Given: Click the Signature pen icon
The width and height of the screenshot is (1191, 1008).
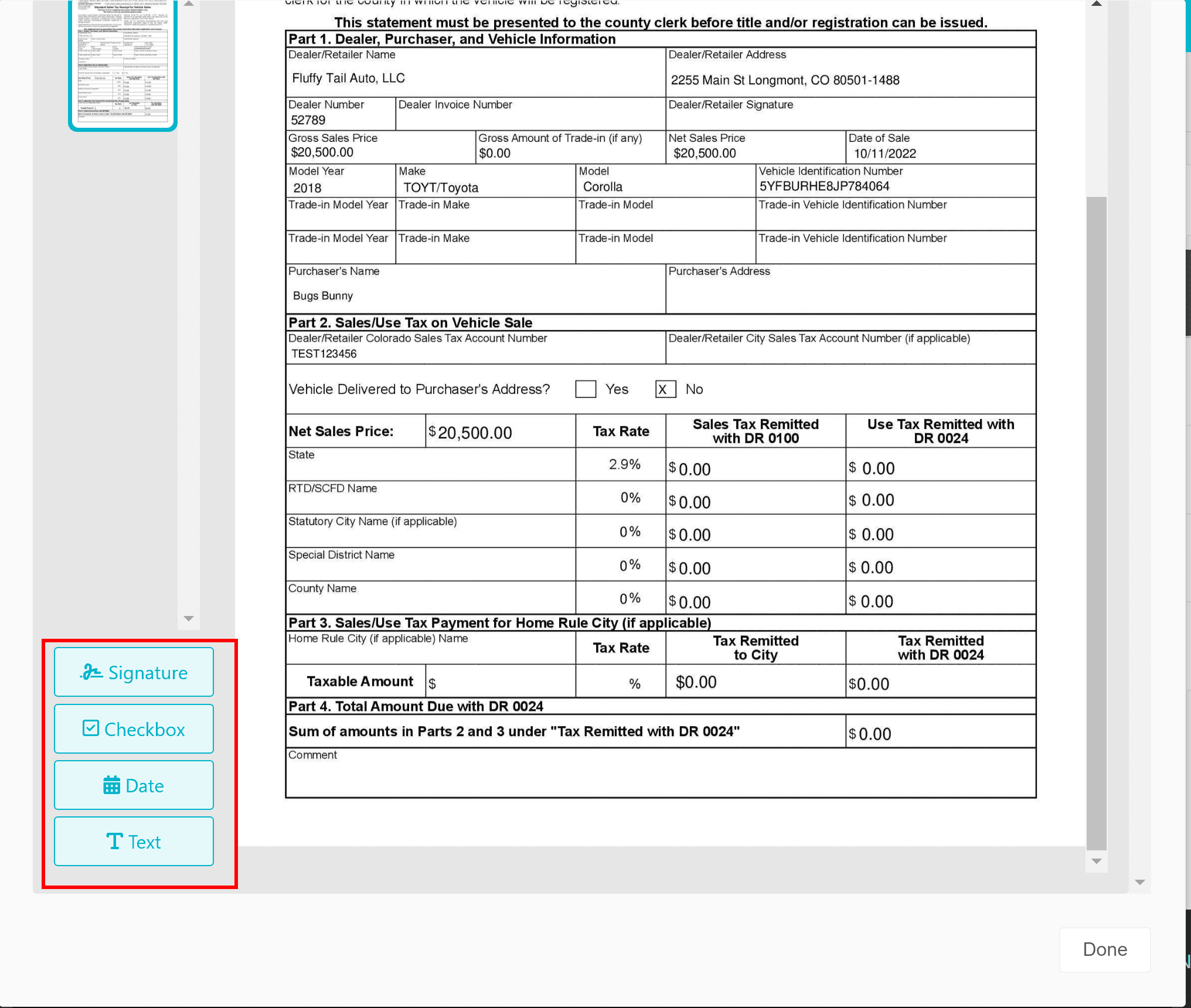Looking at the screenshot, I should click(x=91, y=672).
